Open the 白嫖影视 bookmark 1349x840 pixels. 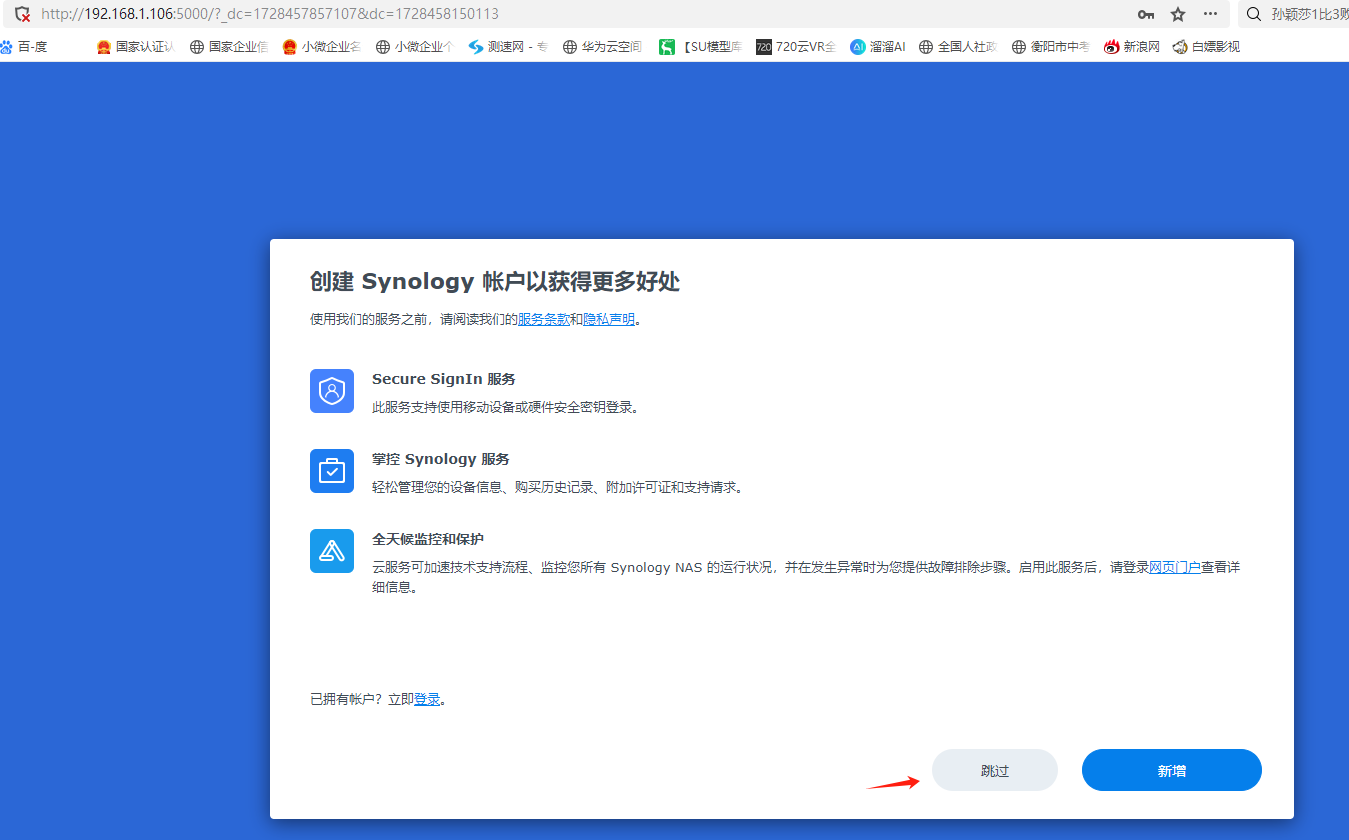tap(1206, 46)
